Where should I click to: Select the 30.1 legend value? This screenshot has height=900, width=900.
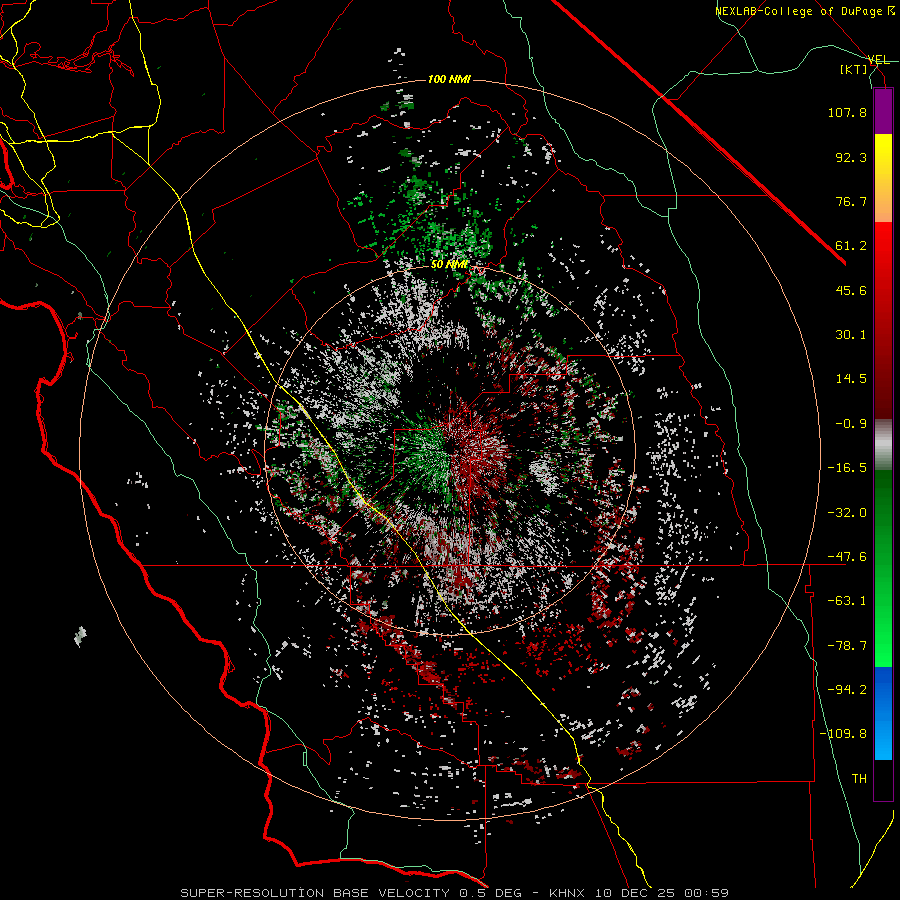pyautogui.click(x=851, y=335)
